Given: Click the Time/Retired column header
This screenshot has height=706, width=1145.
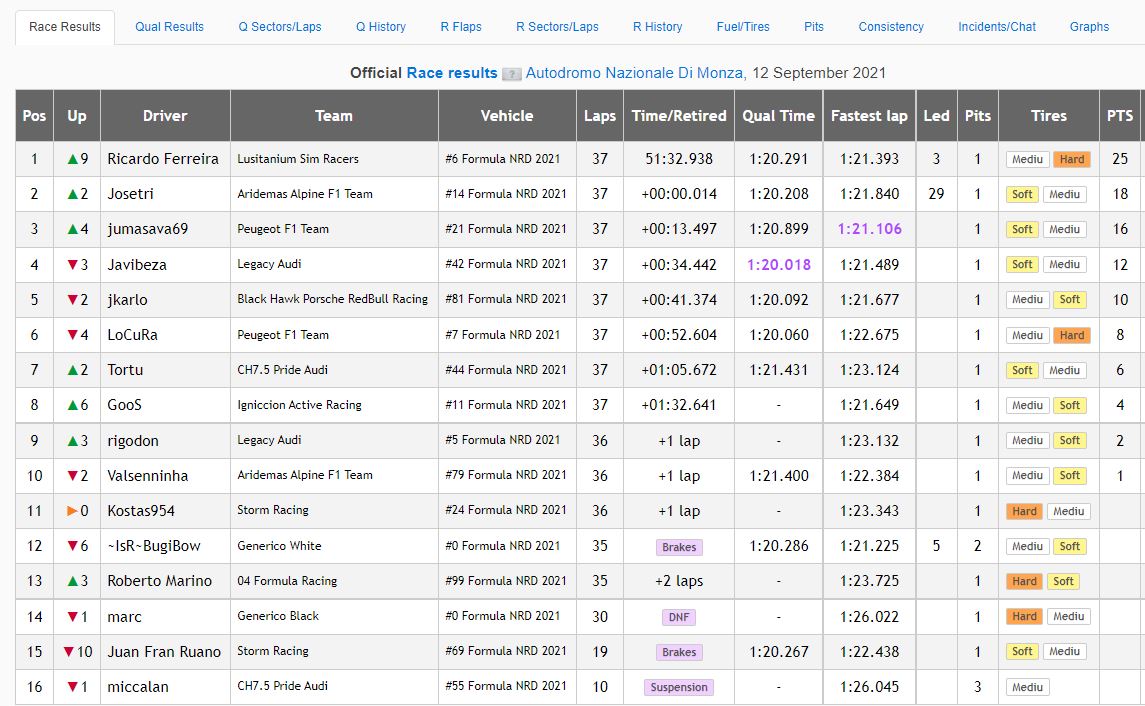Looking at the screenshot, I should coord(678,115).
